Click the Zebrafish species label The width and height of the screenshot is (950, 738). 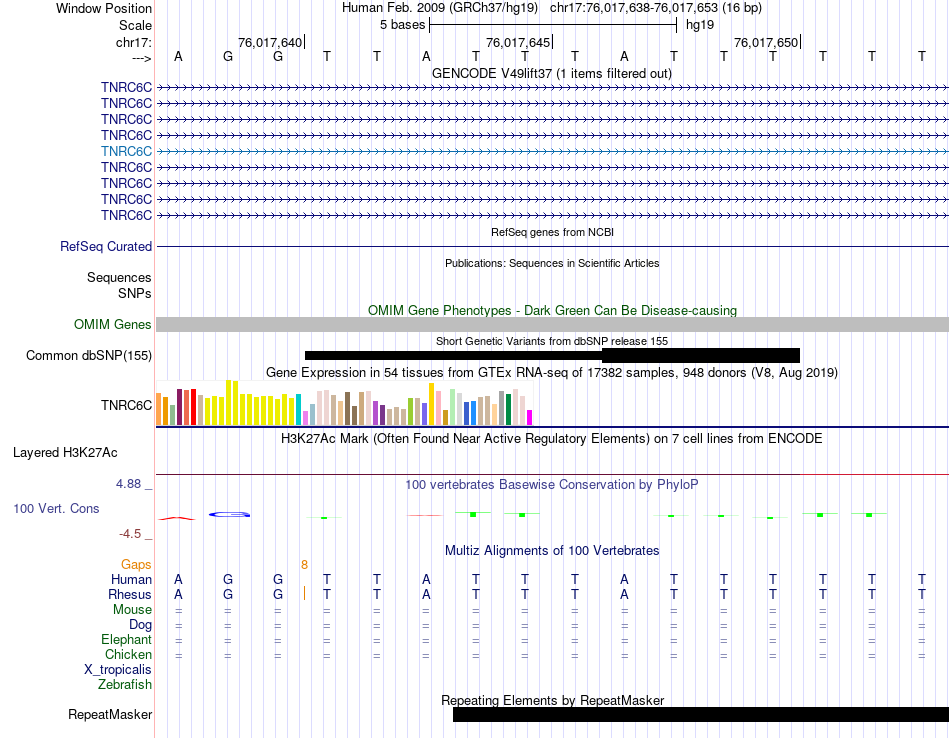coord(125,685)
